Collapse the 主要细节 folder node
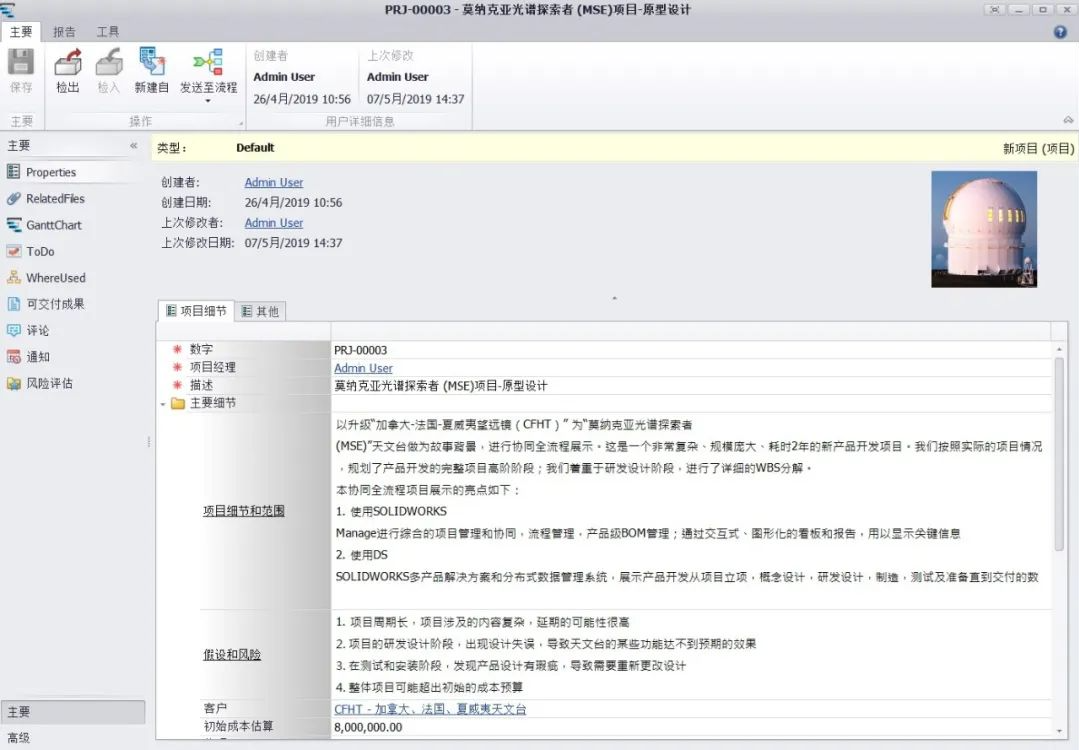The width and height of the screenshot is (1079, 750). (x=163, y=404)
